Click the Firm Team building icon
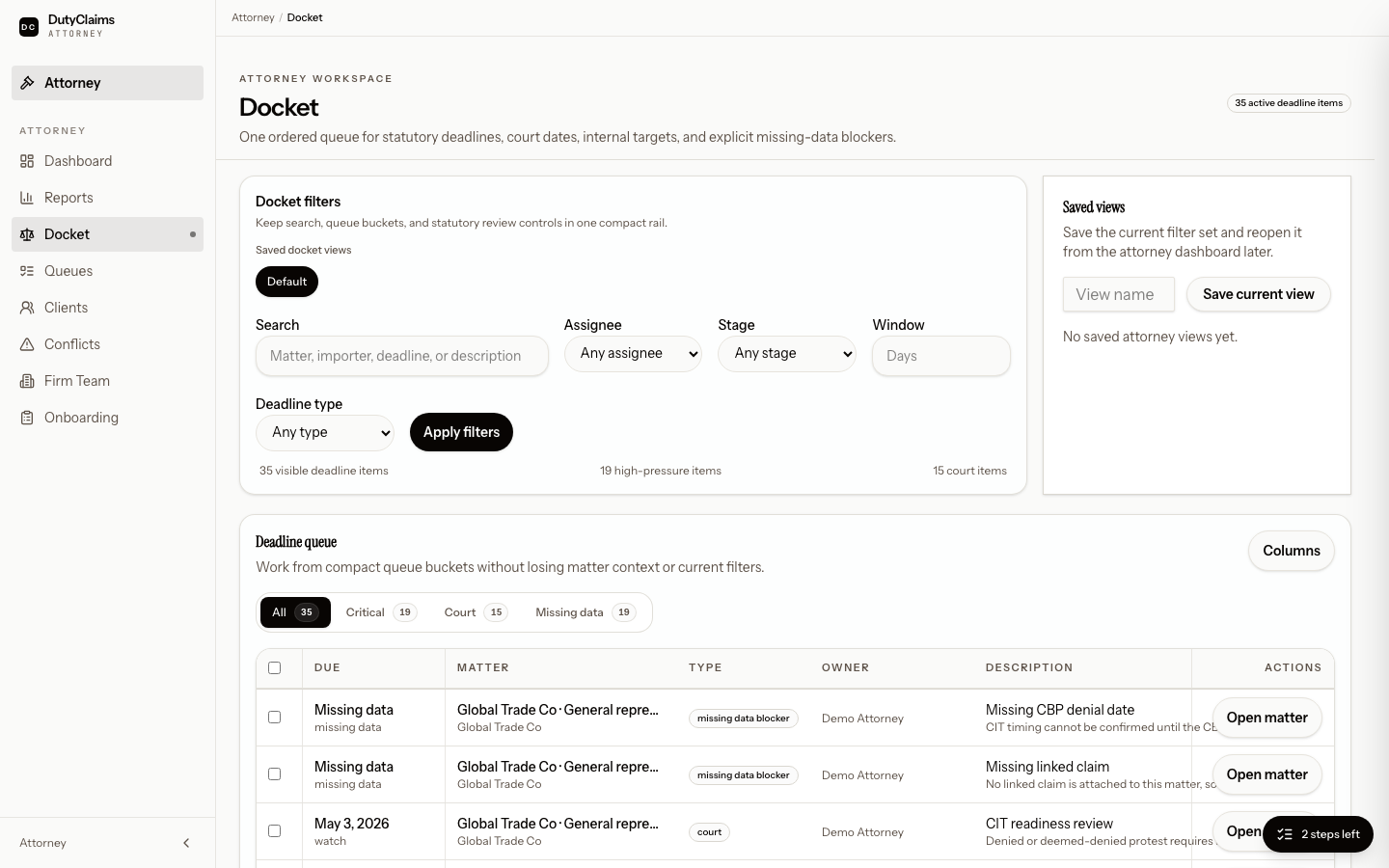This screenshot has height=868, width=1389. 27,381
